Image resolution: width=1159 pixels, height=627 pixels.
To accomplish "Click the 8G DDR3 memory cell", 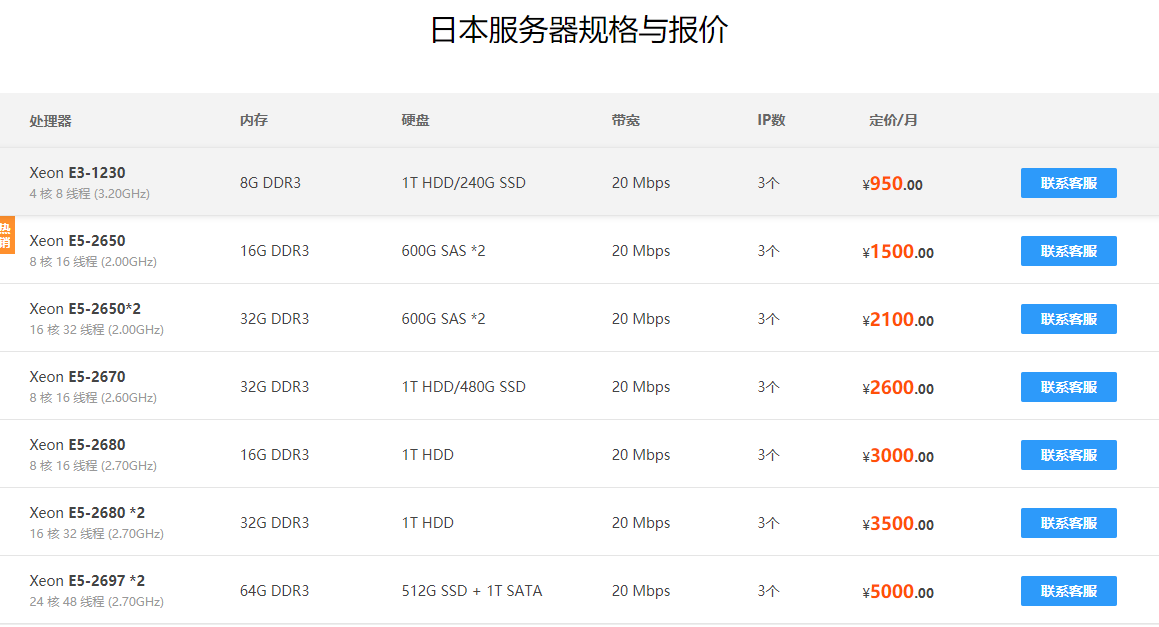I will click(x=271, y=183).
